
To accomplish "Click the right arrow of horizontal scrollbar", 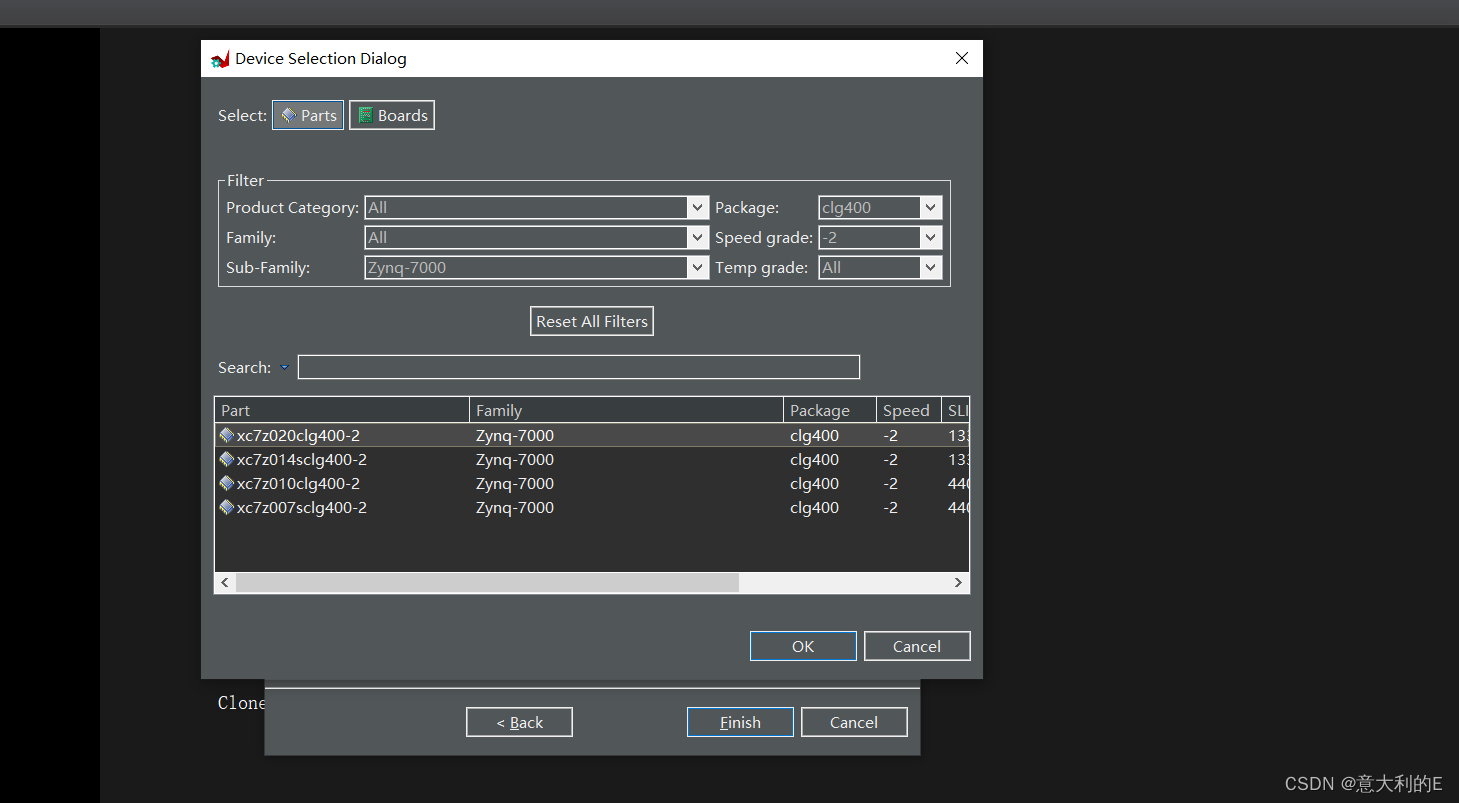I will [x=958, y=582].
